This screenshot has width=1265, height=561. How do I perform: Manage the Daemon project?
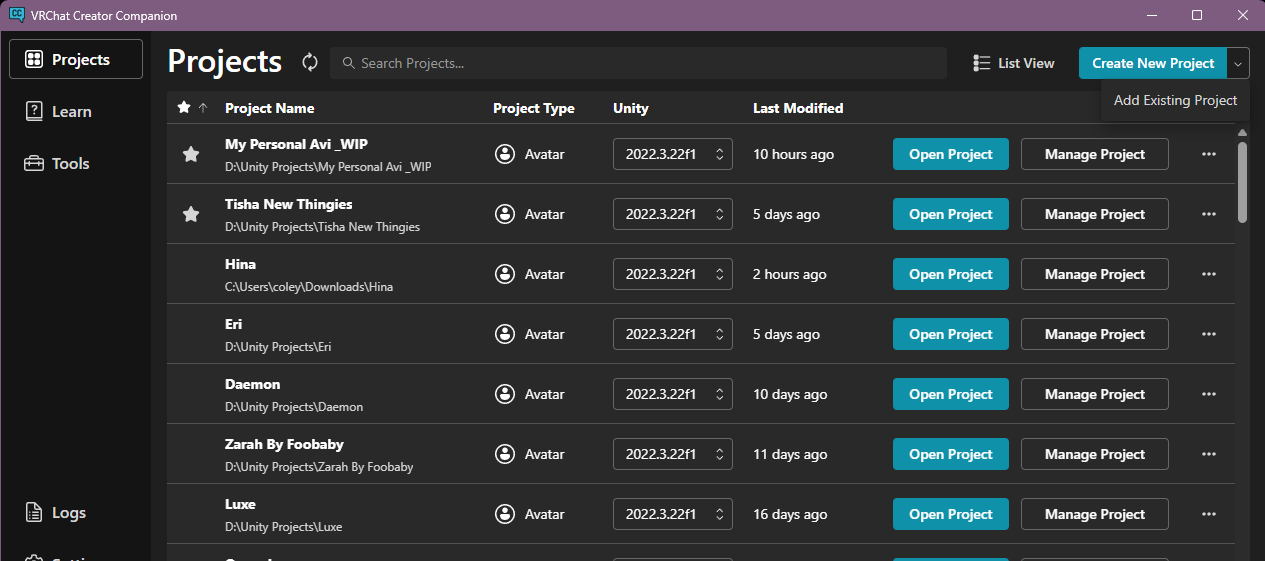pos(1094,394)
